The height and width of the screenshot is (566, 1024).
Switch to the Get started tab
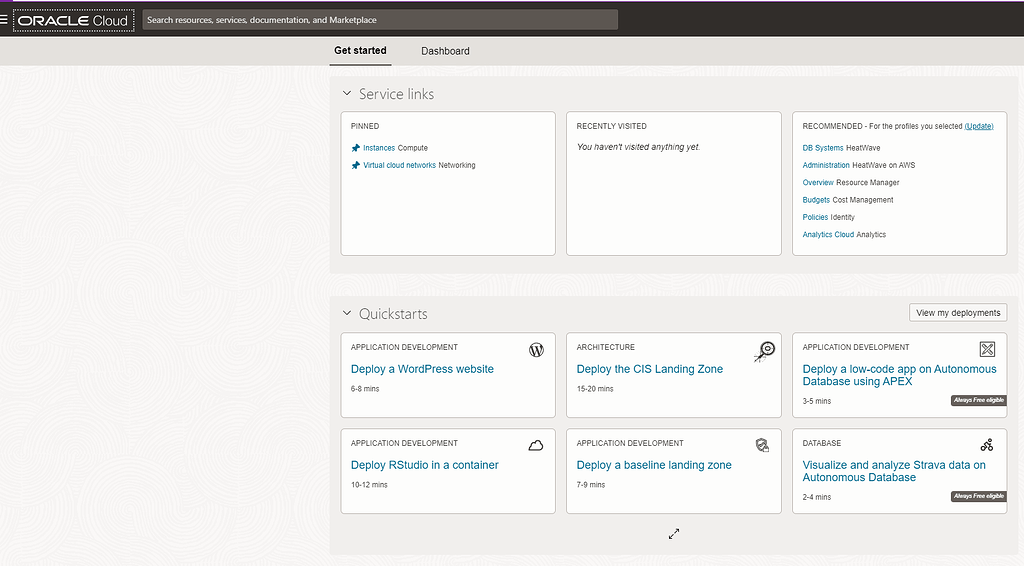tap(360, 50)
